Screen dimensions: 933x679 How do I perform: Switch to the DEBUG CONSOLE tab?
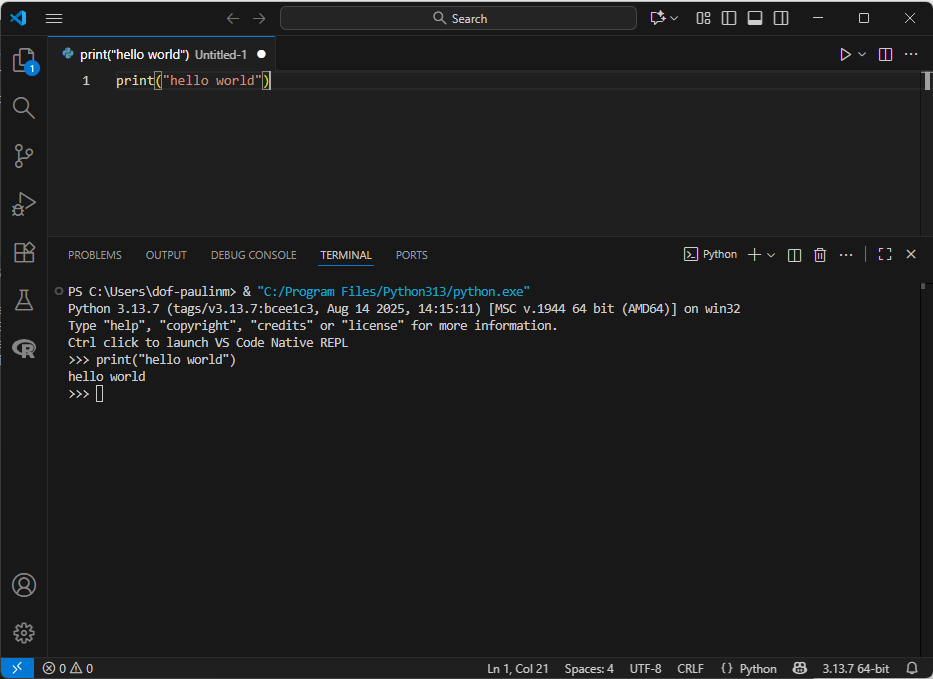click(x=253, y=255)
